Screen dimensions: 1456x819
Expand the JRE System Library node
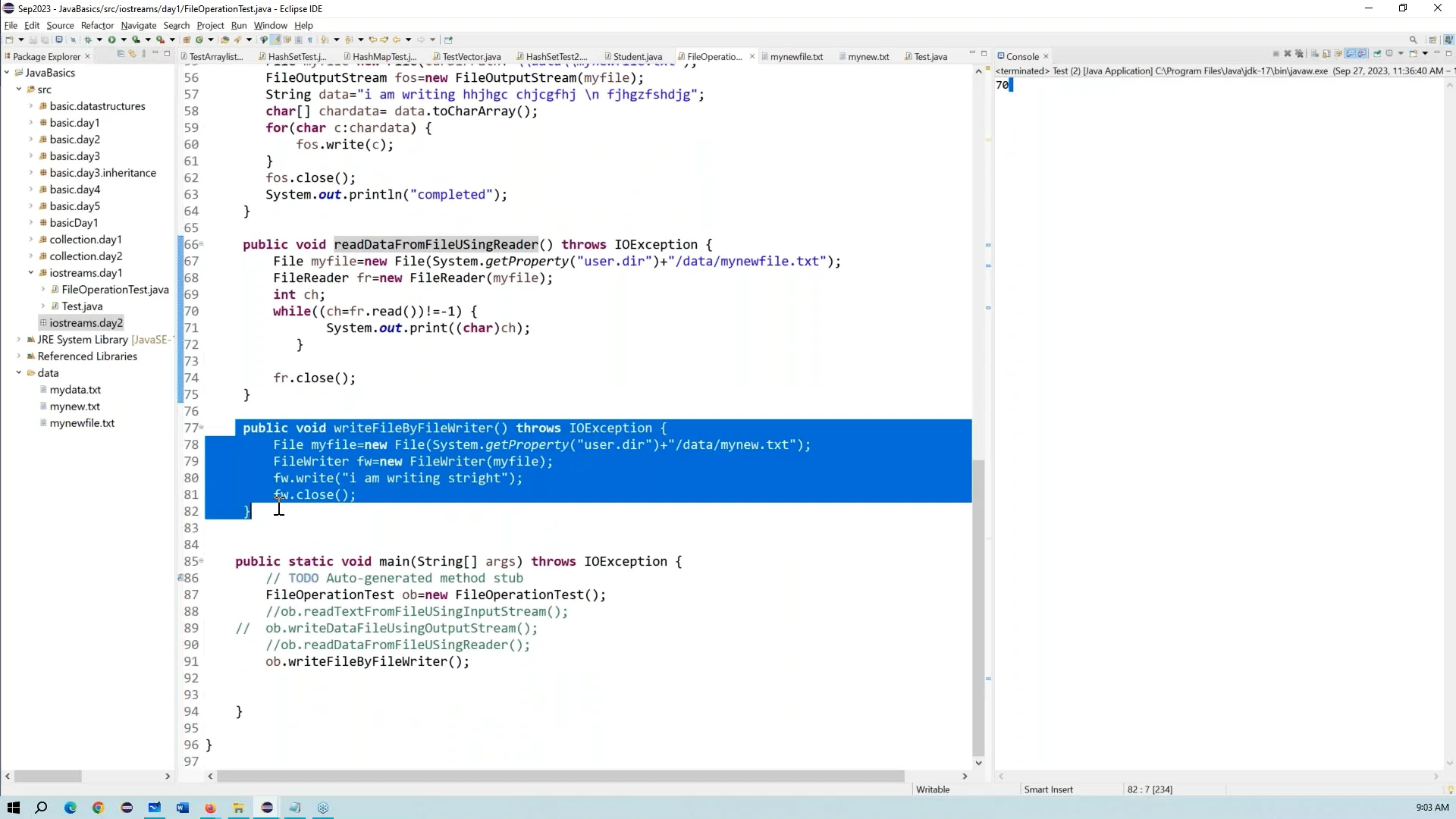tap(18, 340)
